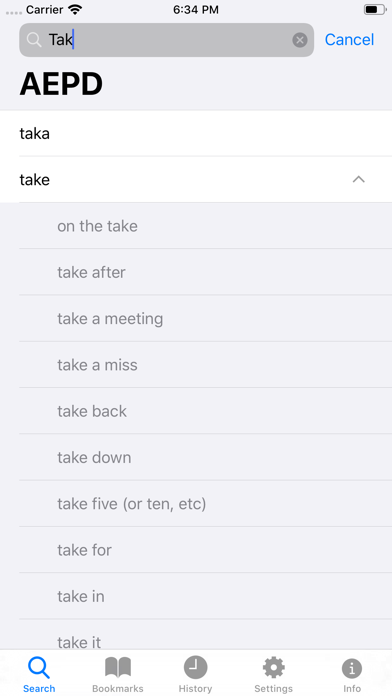The image size is (392, 696).
Task: Click inside the search text field
Action: click(x=166, y=40)
